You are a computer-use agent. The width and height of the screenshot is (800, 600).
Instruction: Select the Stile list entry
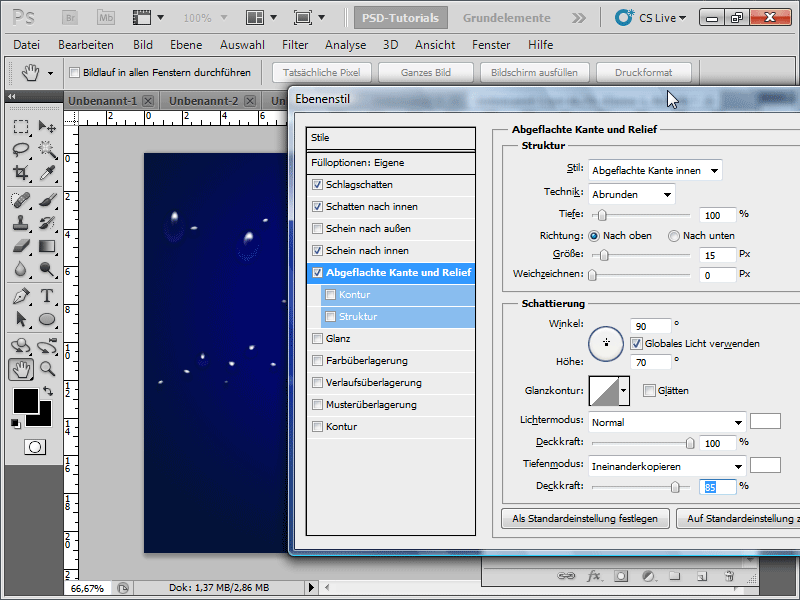coord(391,138)
